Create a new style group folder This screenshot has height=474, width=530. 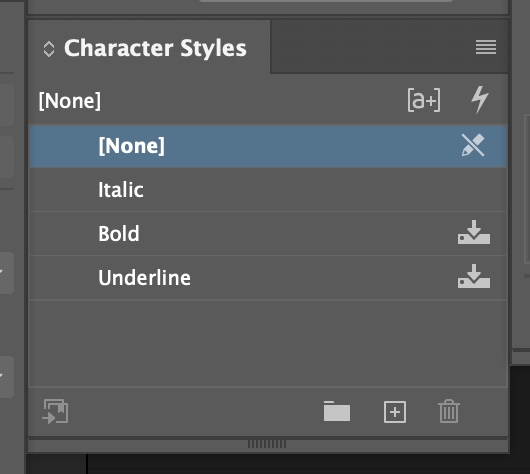[x=337, y=411]
